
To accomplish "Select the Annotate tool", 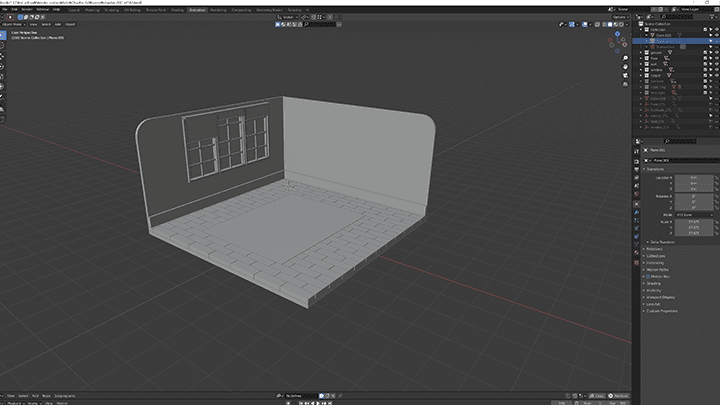I will click(x=2, y=98).
